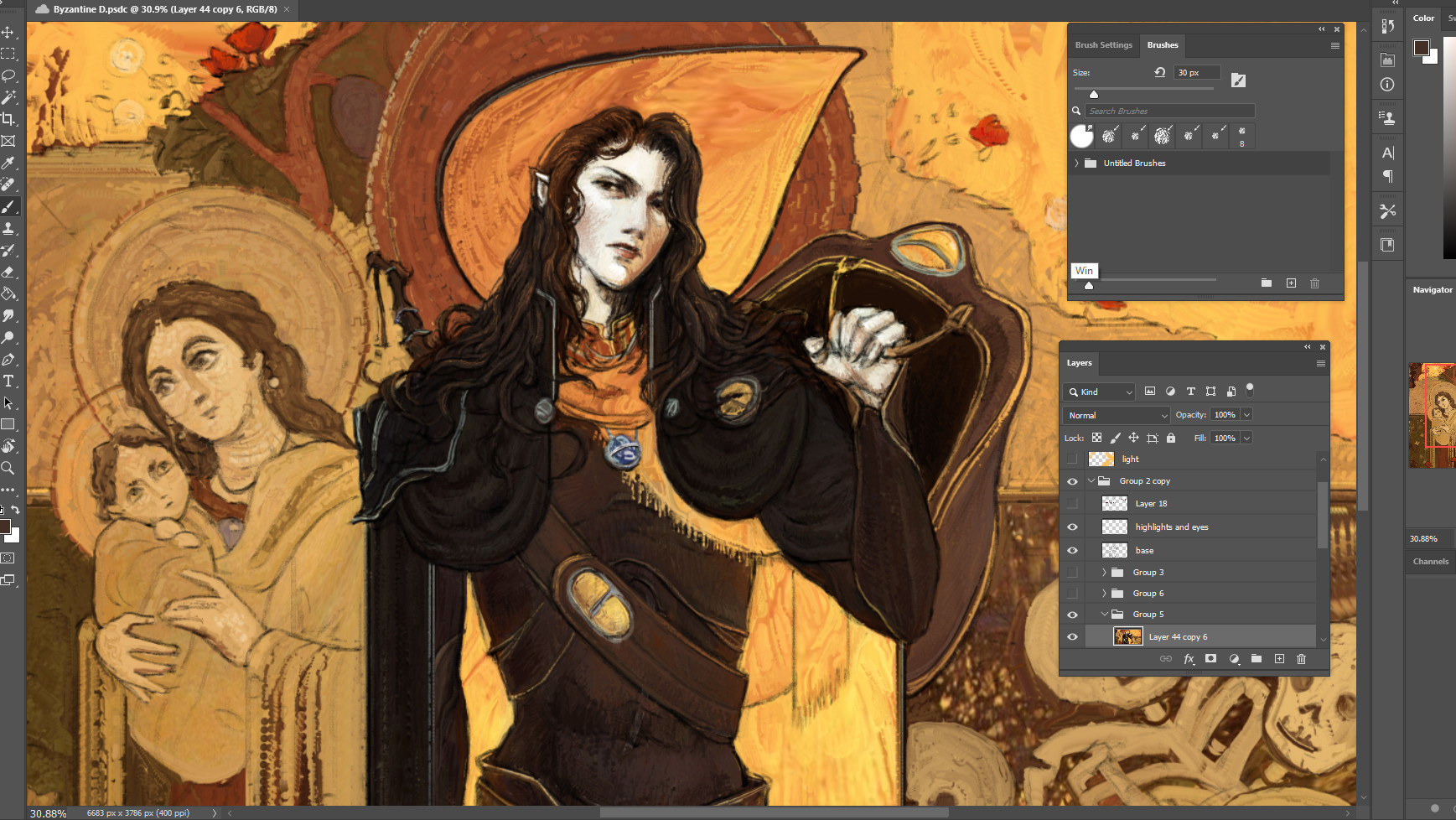Show the light layer

[1072, 459]
